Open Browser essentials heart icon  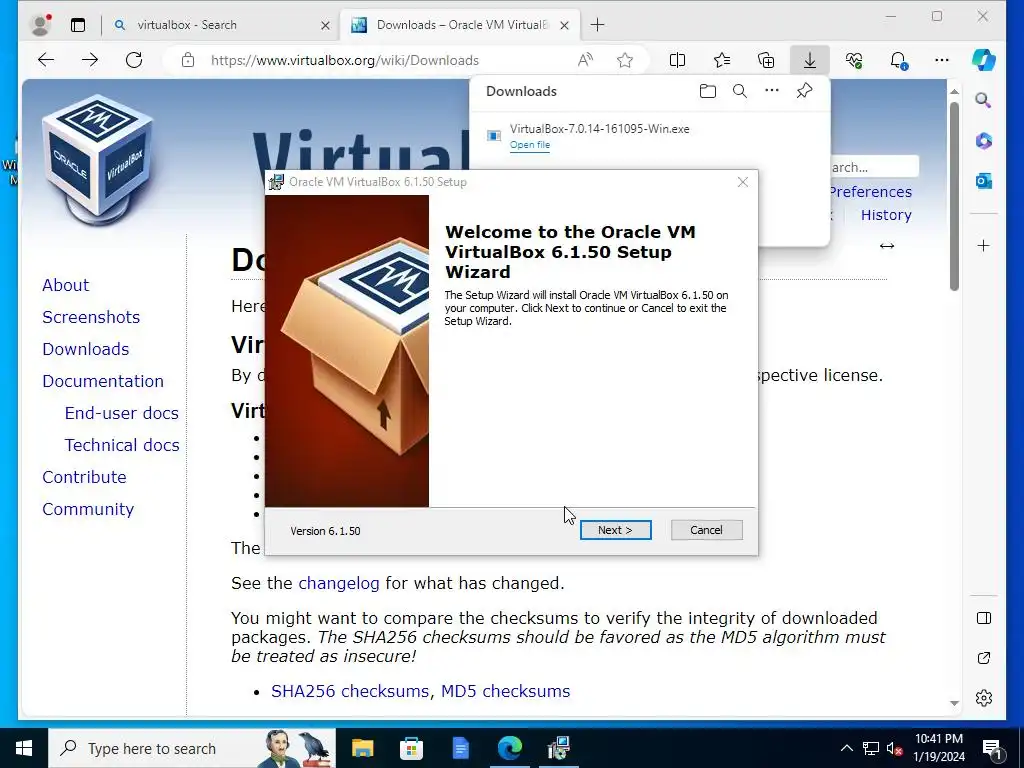854,60
